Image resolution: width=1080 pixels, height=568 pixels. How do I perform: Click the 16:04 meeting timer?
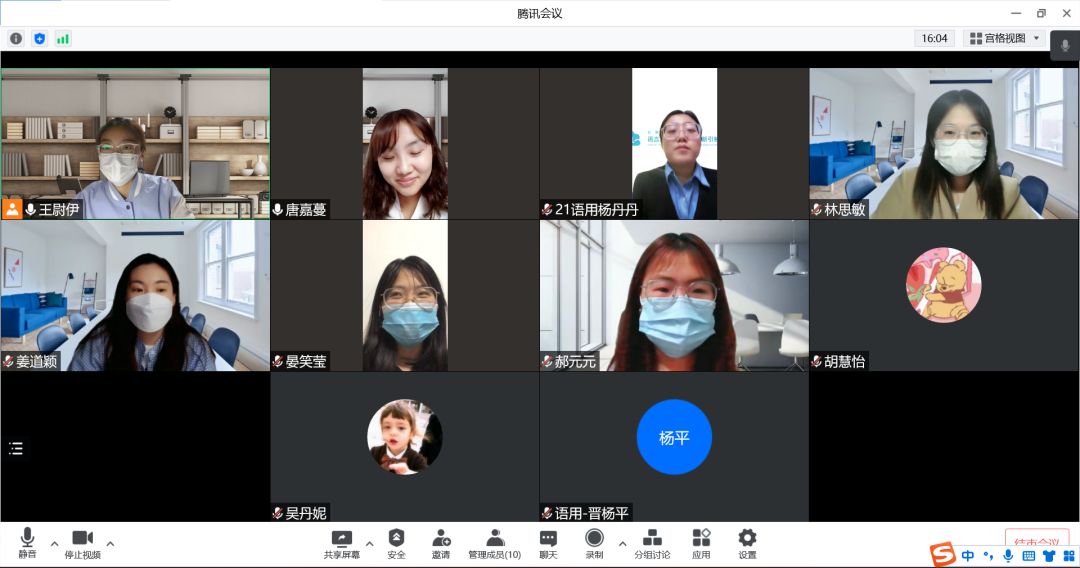[x=934, y=38]
